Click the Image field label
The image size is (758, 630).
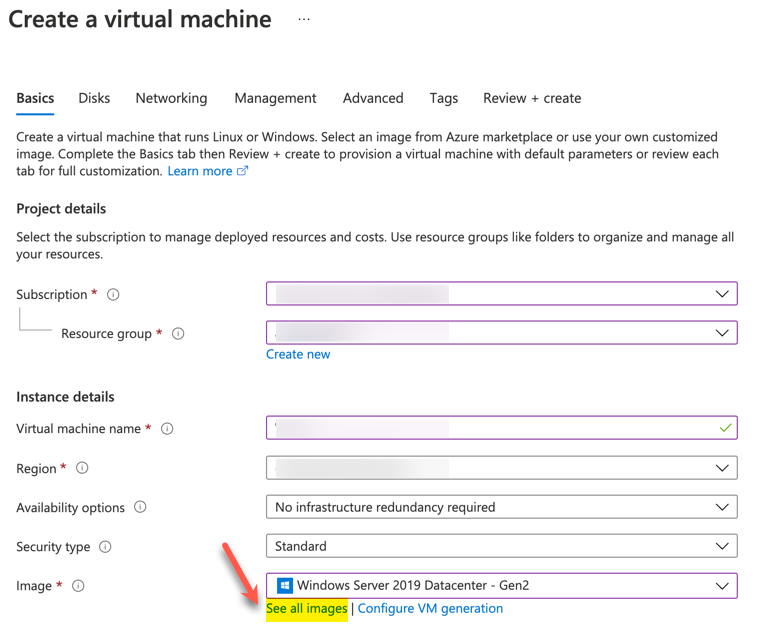[34, 586]
